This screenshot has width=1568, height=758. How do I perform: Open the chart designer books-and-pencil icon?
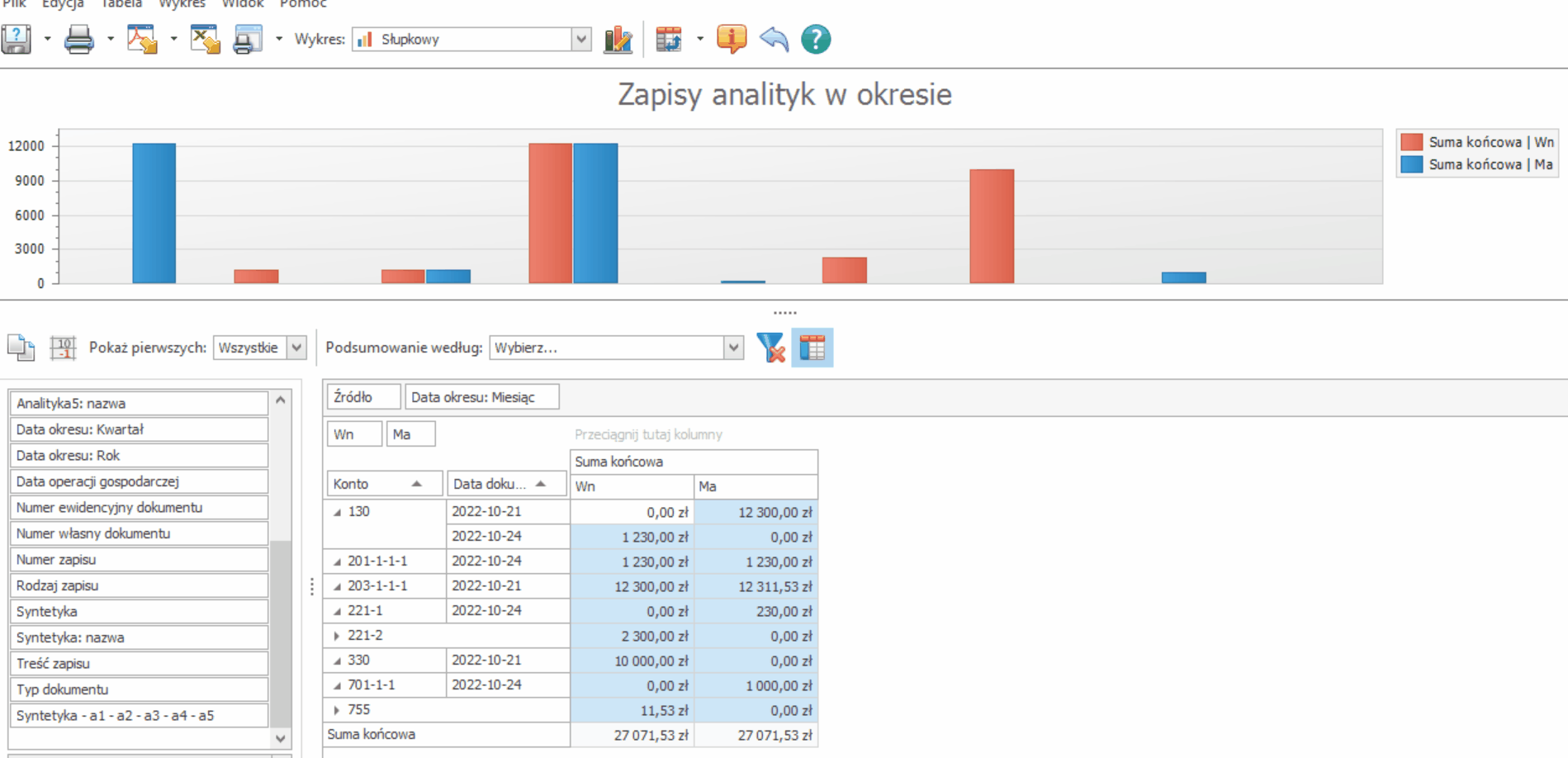(618, 39)
